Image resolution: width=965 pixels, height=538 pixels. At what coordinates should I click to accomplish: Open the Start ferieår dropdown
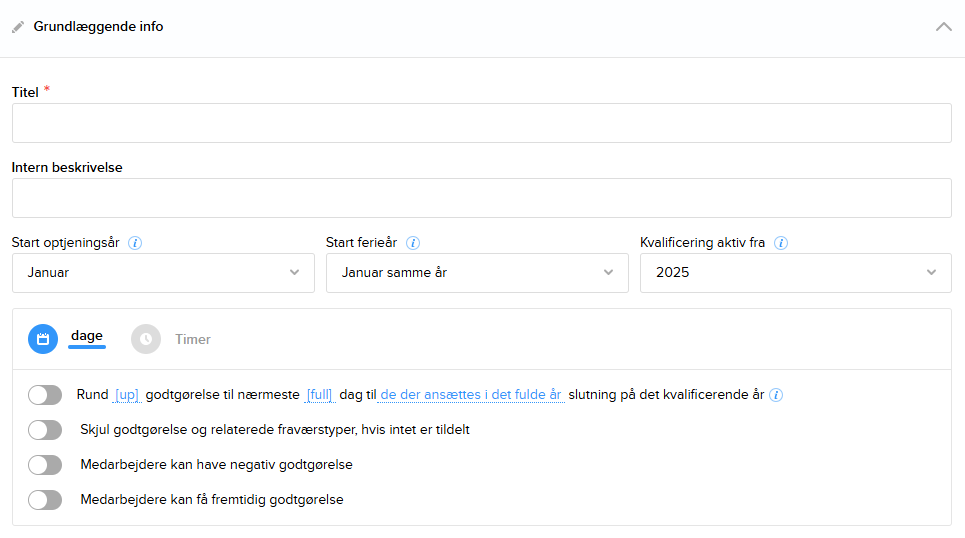pos(477,273)
